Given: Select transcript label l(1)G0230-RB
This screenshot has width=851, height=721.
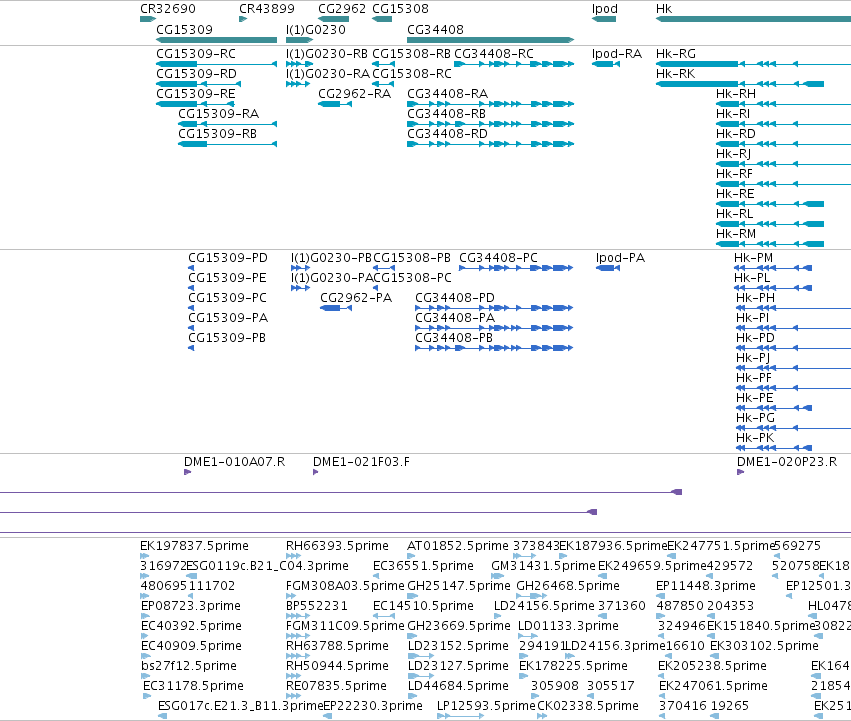Looking at the screenshot, I should [327, 54].
